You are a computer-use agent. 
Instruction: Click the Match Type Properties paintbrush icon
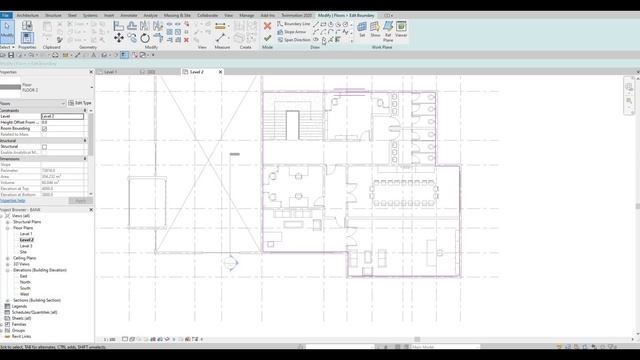pos(60,40)
